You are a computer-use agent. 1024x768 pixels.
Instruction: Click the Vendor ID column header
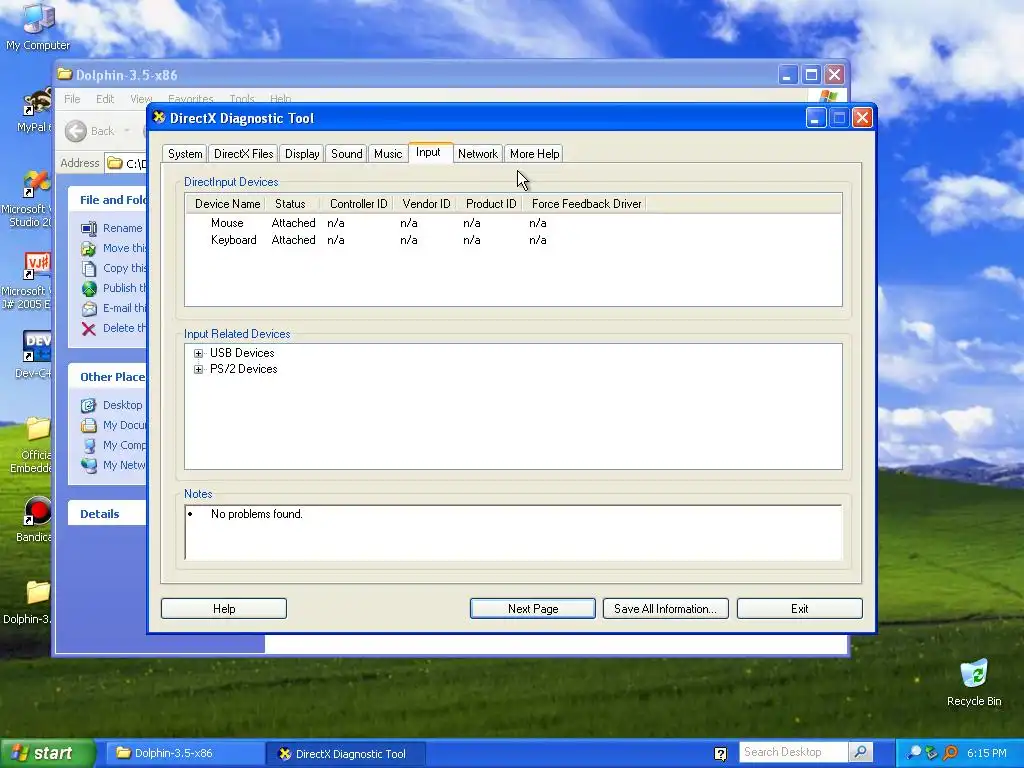pyautogui.click(x=425, y=204)
